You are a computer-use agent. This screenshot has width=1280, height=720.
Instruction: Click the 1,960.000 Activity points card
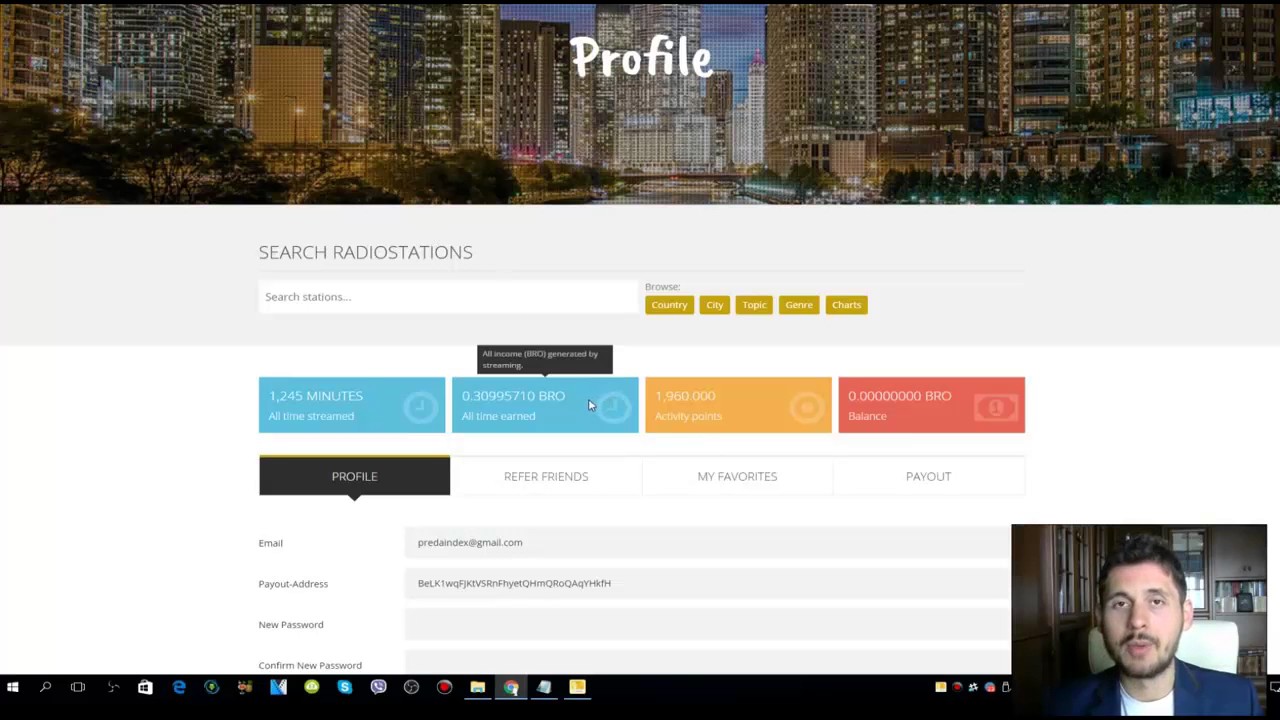tap(738, 405)
